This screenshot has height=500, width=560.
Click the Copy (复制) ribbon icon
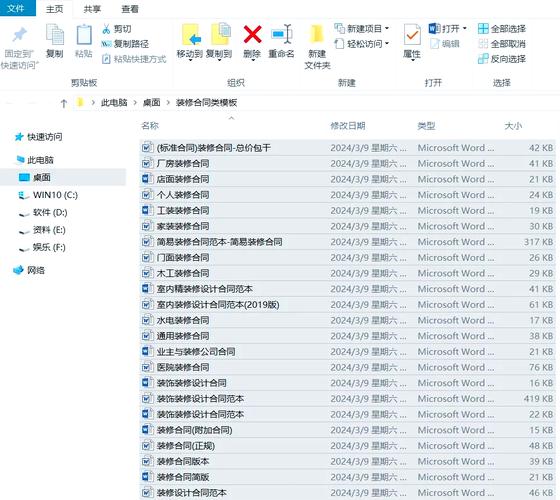click(x=55, y=35)
